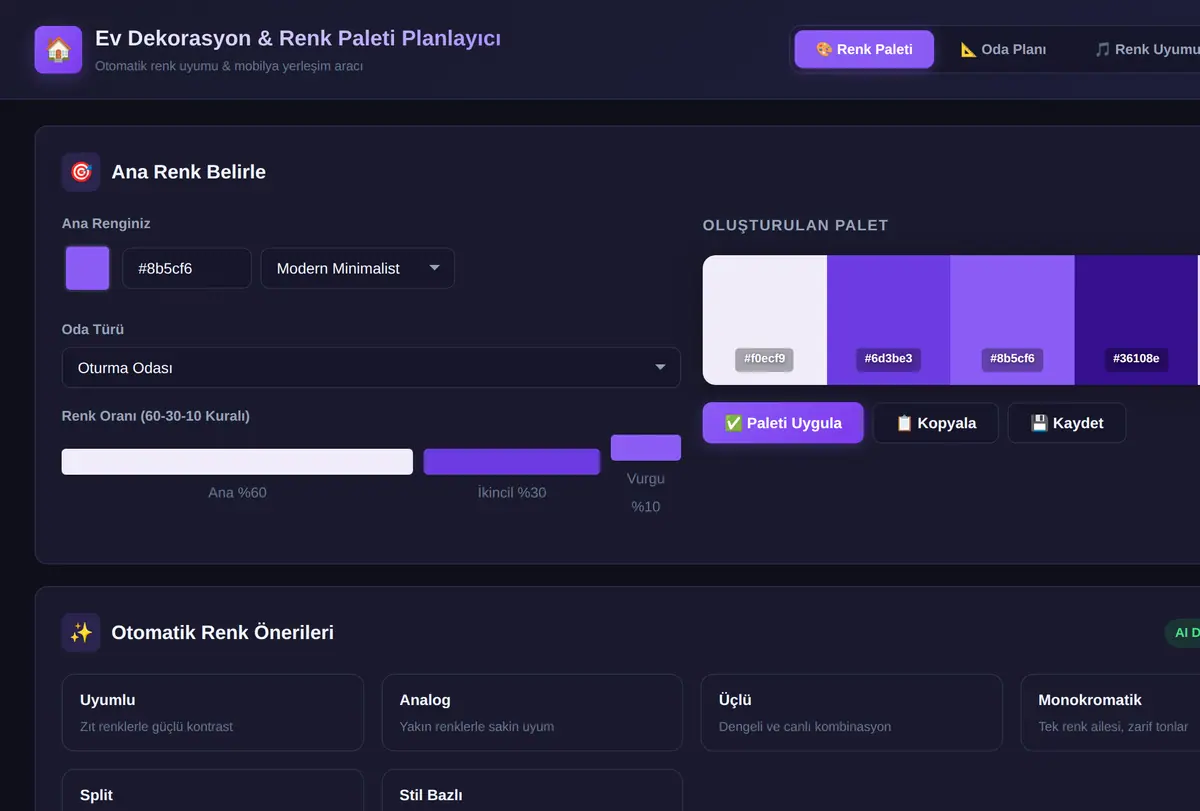Viewport: 1200px width, 811px height.
Task: Click the İkincil %30 ratio bar
Action: pyautogui.click(x=512, y=461)
